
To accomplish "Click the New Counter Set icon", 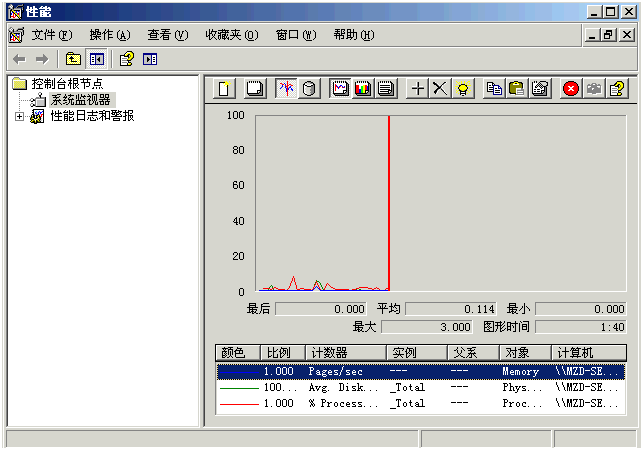I will (x=224, y=88).
